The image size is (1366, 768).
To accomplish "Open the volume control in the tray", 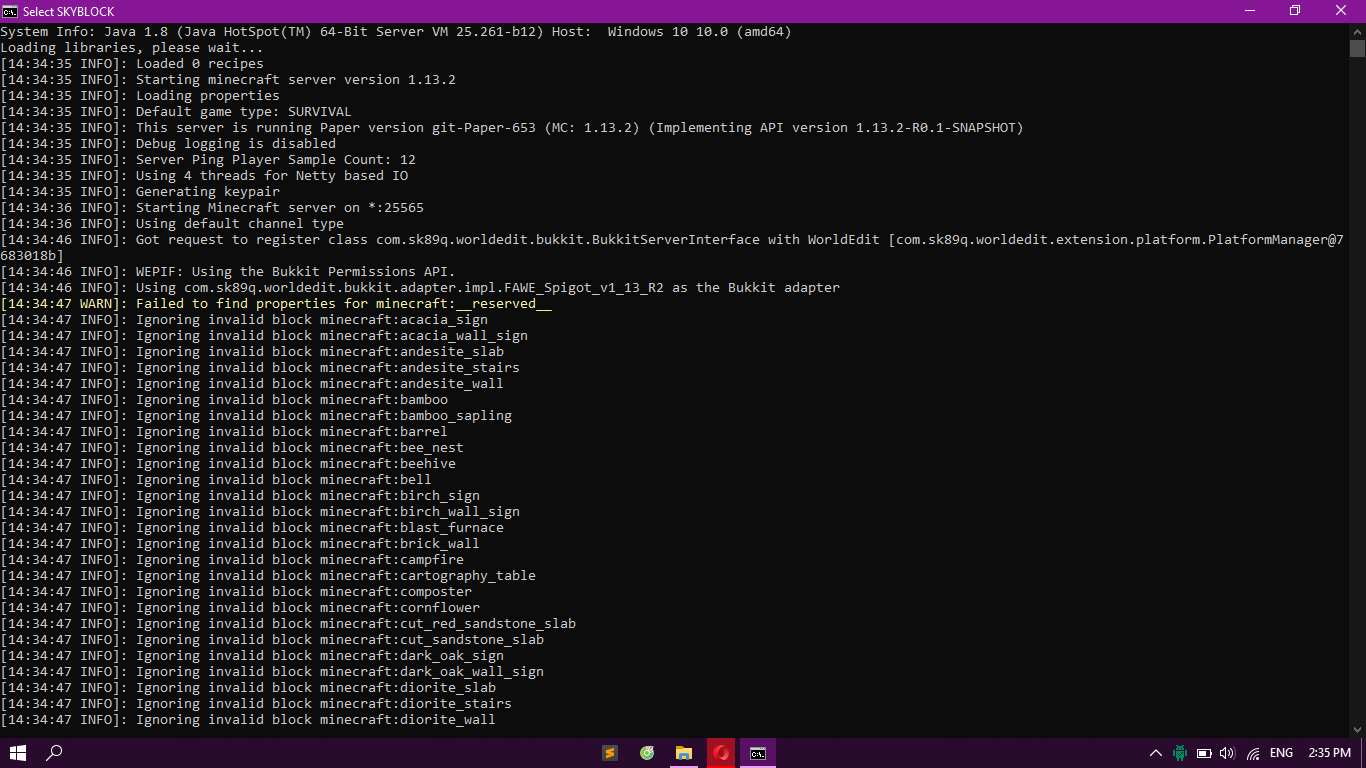I will (x=1228, y=753).
